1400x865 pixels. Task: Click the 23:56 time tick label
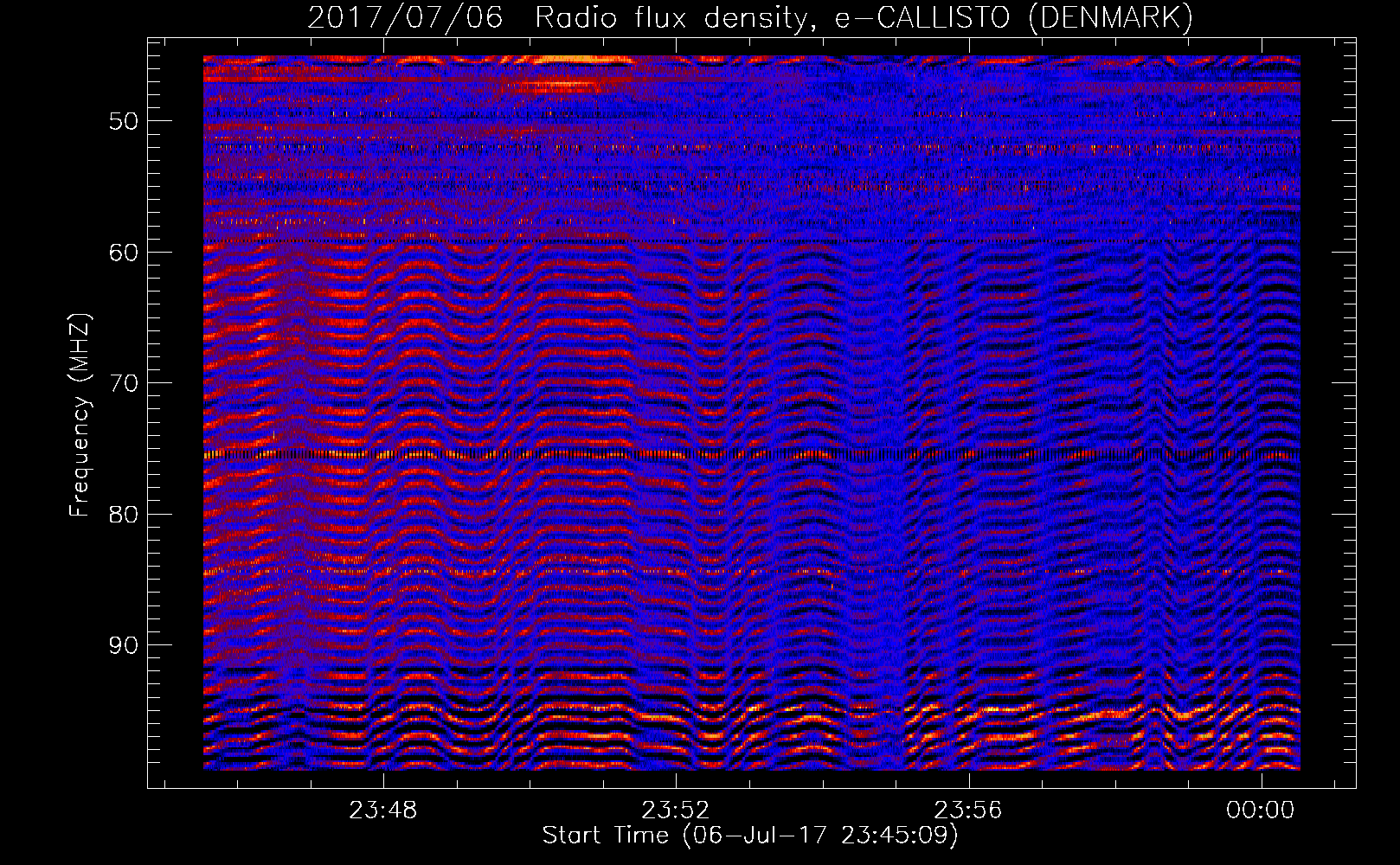(x=968, y=810)
